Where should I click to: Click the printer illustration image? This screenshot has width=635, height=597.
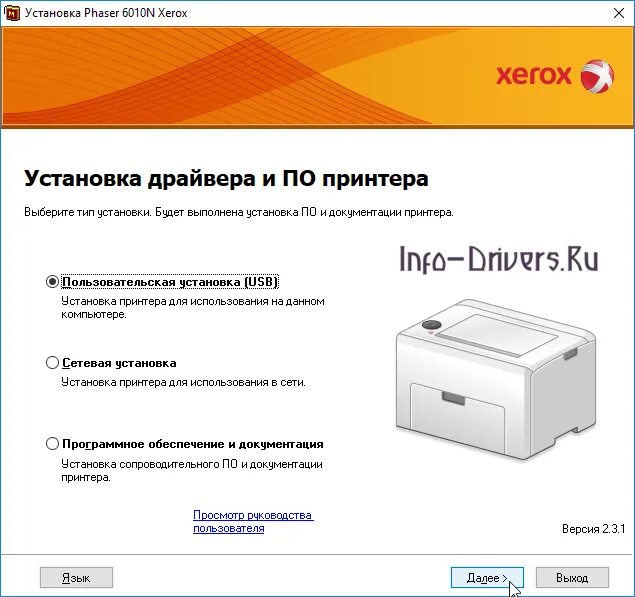pyautogui.click(x=496, y=380)
